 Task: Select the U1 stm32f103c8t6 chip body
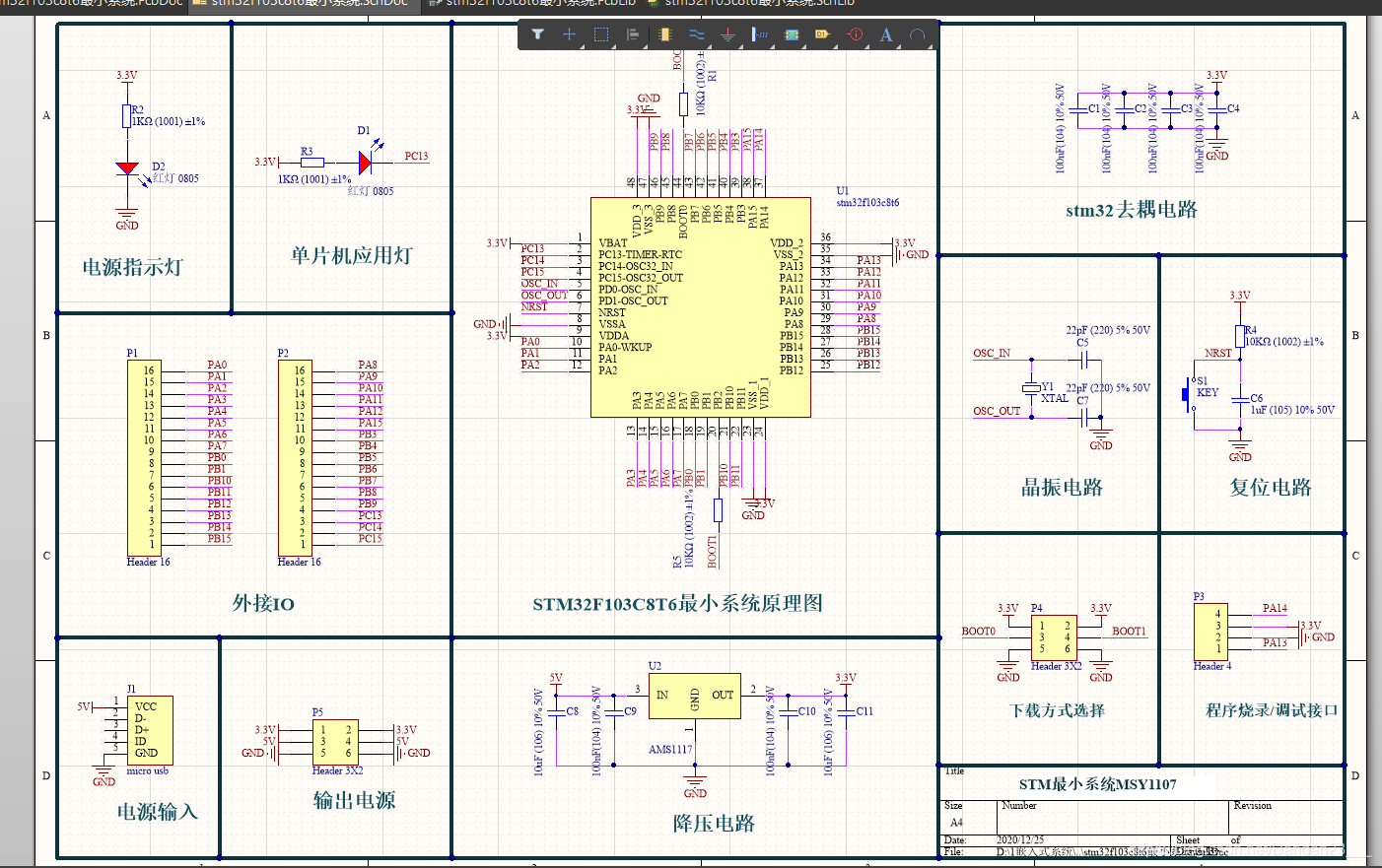(x=700, y=306)
